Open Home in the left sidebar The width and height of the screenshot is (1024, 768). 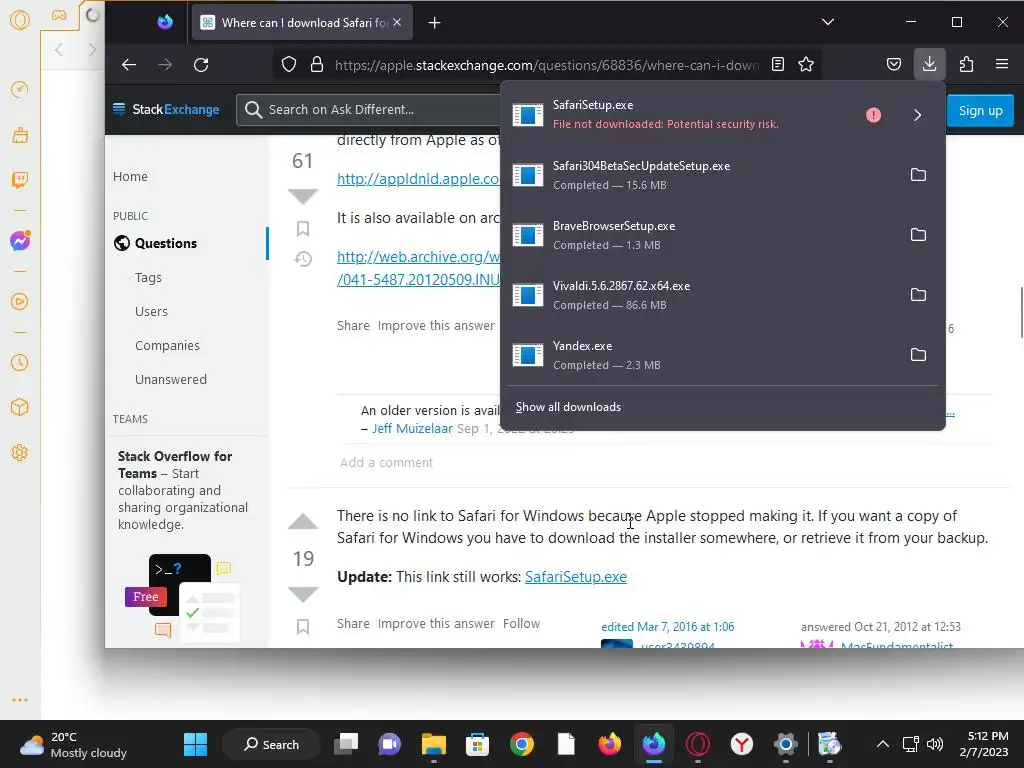(x=130, y=176)
